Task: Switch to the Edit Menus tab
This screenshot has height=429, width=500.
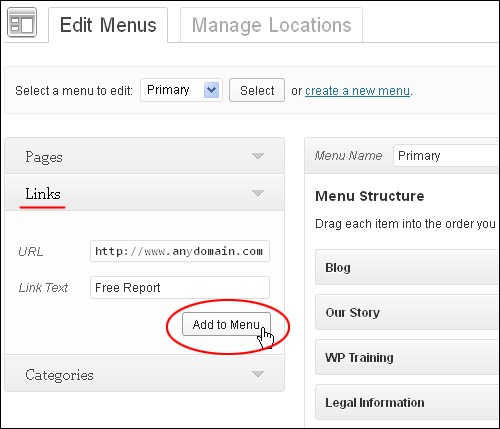Action: click(x=108, y=25)
